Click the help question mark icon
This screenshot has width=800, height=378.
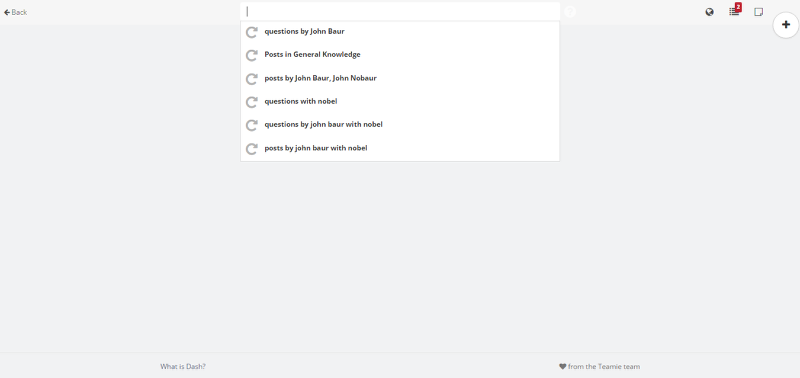[570, 12]
